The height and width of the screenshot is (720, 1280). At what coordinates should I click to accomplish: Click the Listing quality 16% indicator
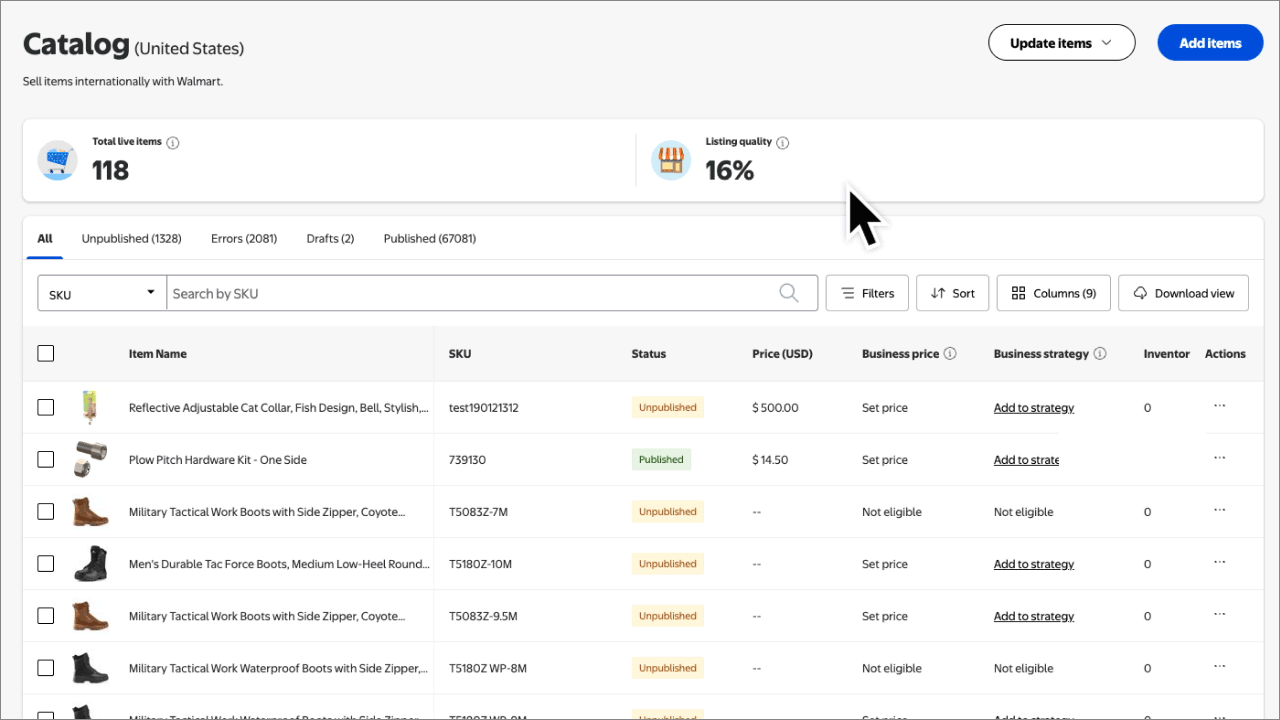point(730,170)
